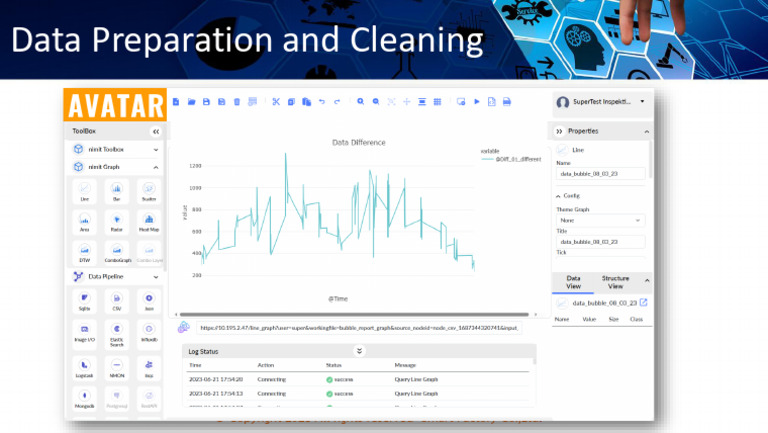Select the CSV data pipeline node
Image resolution: width=768 pixels, height=433 pixels.
coord(117,301)
